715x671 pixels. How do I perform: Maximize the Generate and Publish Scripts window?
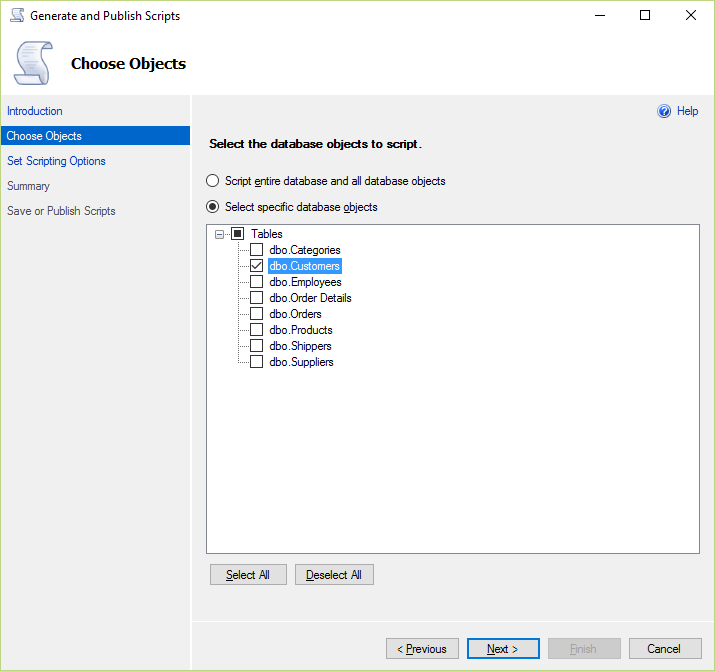coord(645,15)
